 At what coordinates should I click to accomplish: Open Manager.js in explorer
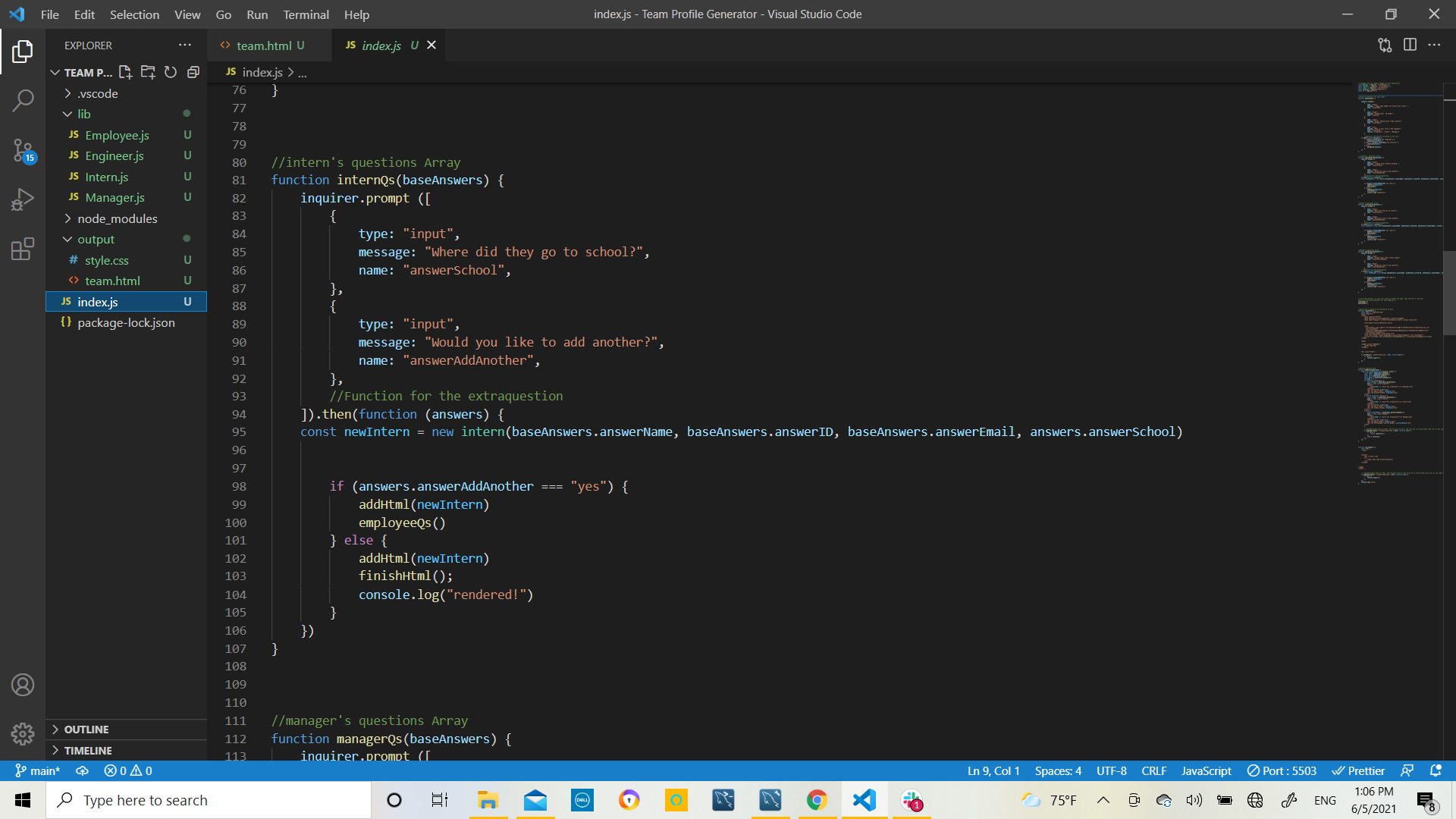[x=126, y=197]
